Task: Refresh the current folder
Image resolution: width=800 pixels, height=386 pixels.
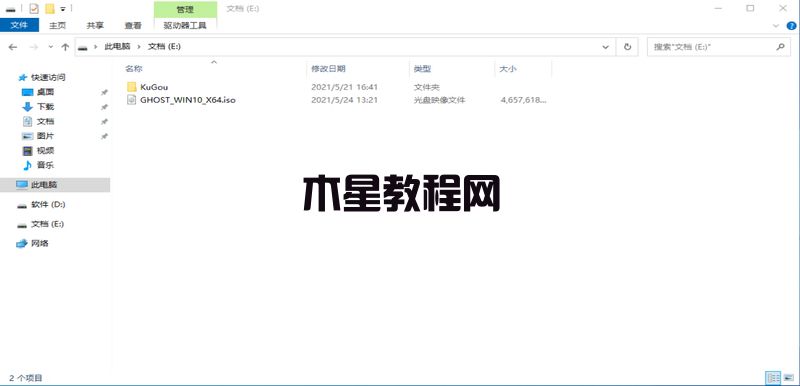Action: point(628,47)
